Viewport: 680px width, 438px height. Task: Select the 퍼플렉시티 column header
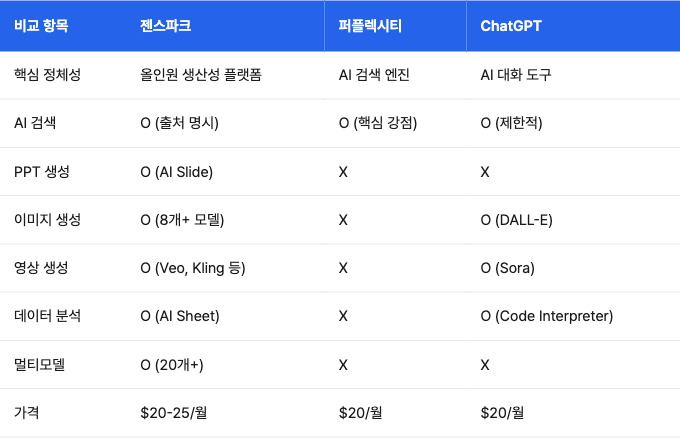tap(370, 26)
